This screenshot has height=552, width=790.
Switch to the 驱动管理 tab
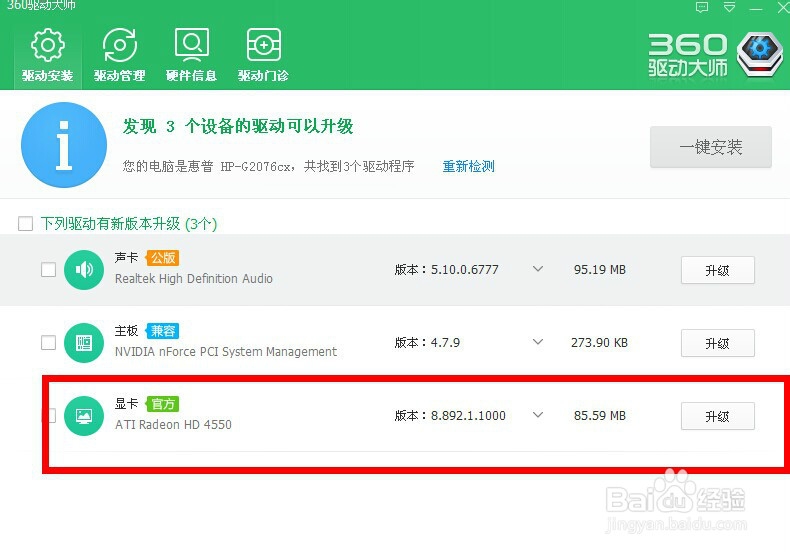[x=119, y=55]
